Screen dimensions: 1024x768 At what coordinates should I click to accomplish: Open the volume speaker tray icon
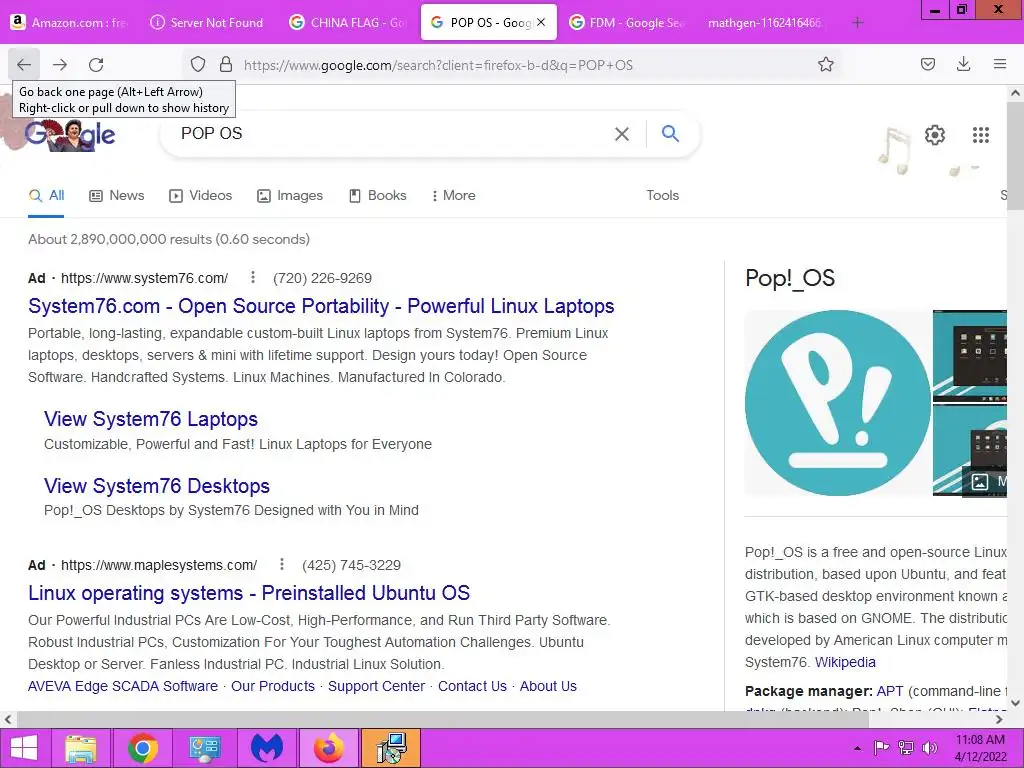coord(929,748)
